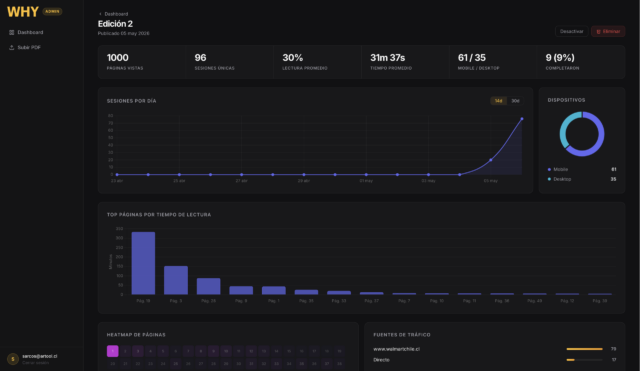The image size is (640, 371).
Task: Click heatmap cell for page 12
Action: tap(251, 351)
